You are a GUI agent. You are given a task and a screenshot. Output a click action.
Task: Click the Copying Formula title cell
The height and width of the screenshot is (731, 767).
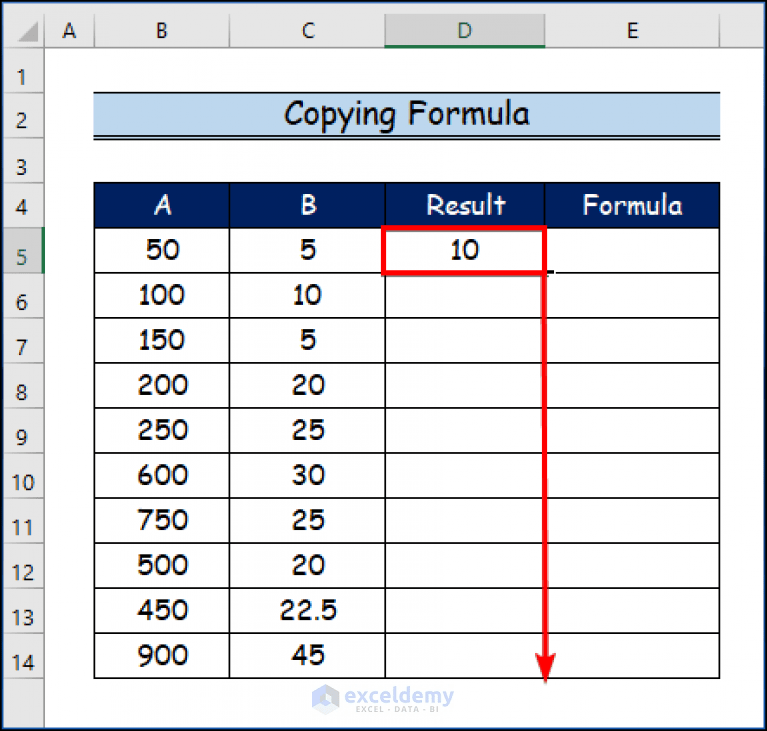click(406, 114)
